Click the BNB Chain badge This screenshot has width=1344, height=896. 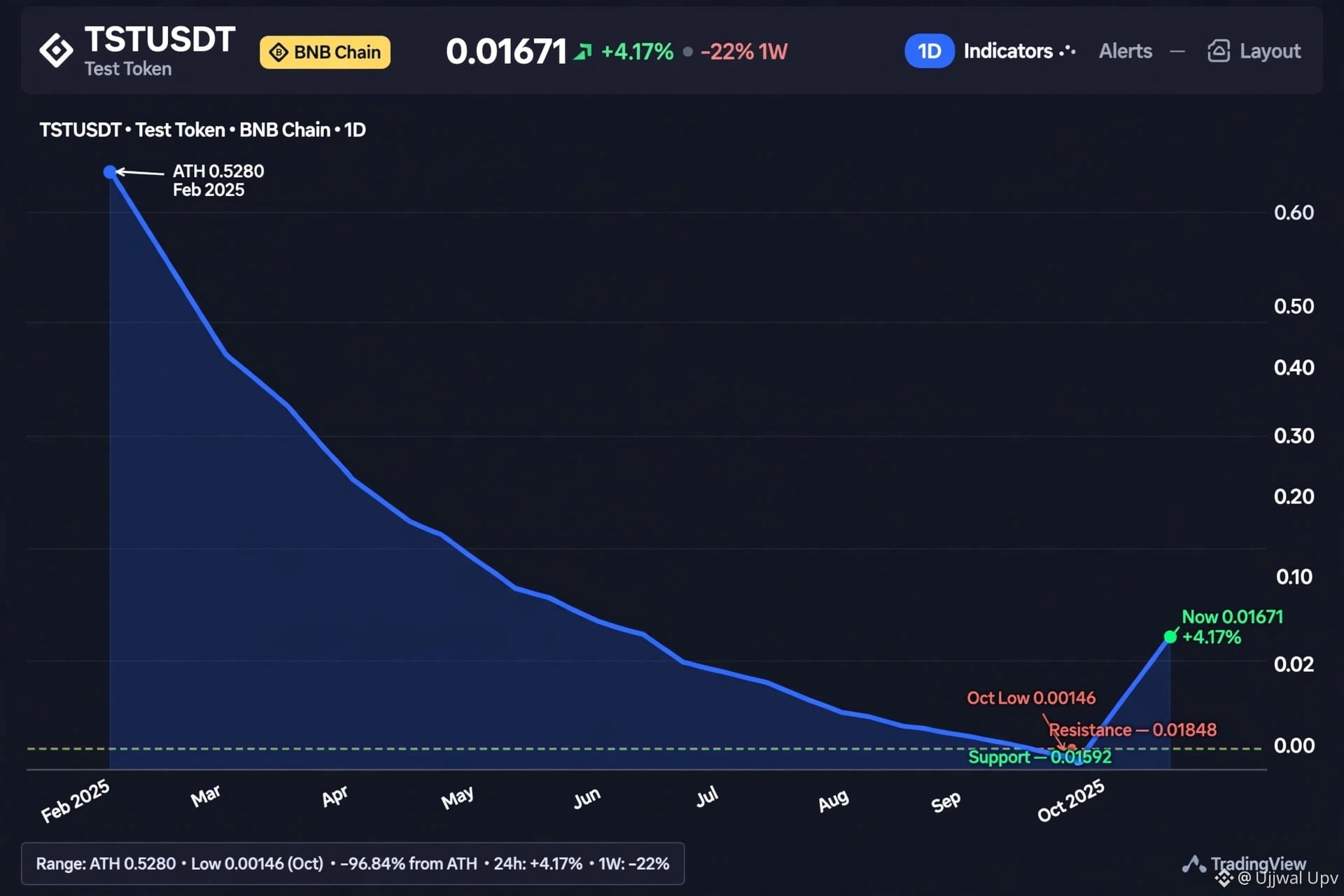325,52
